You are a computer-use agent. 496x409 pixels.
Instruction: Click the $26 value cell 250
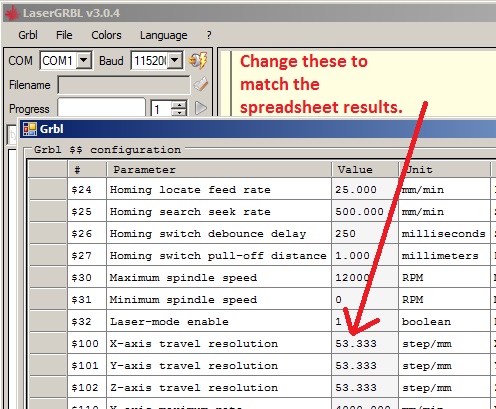(x=365, y=233)
